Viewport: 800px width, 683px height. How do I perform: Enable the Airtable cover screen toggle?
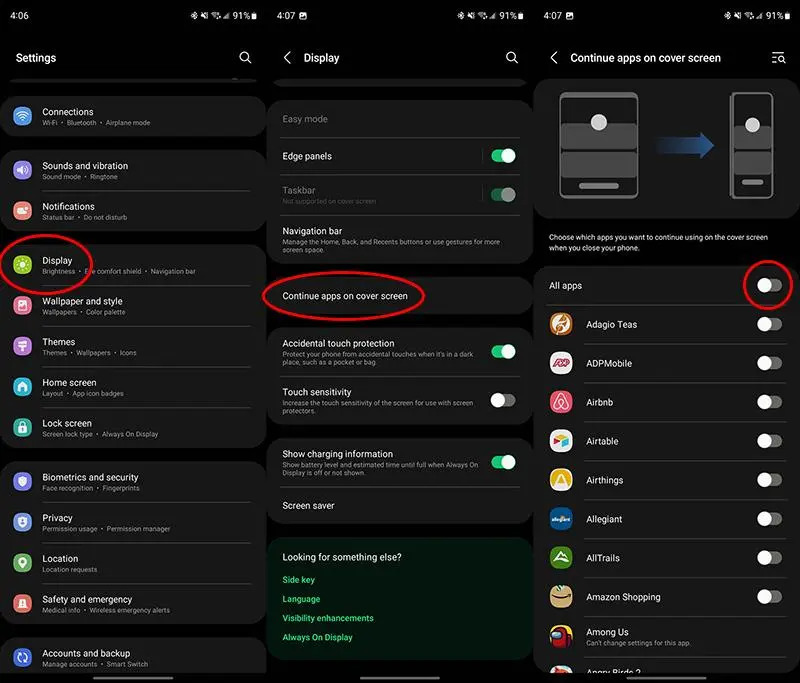tap(769, 441)
